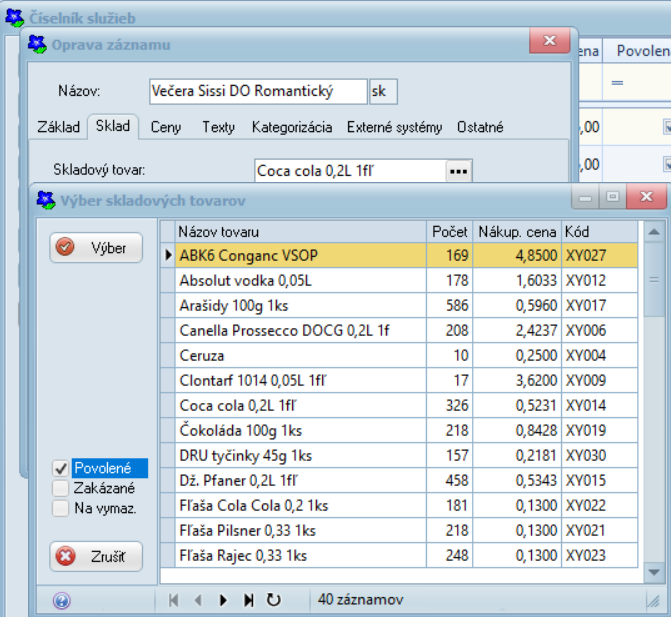
Task: Click the XY004 code cell
Action: click(600, 356)
